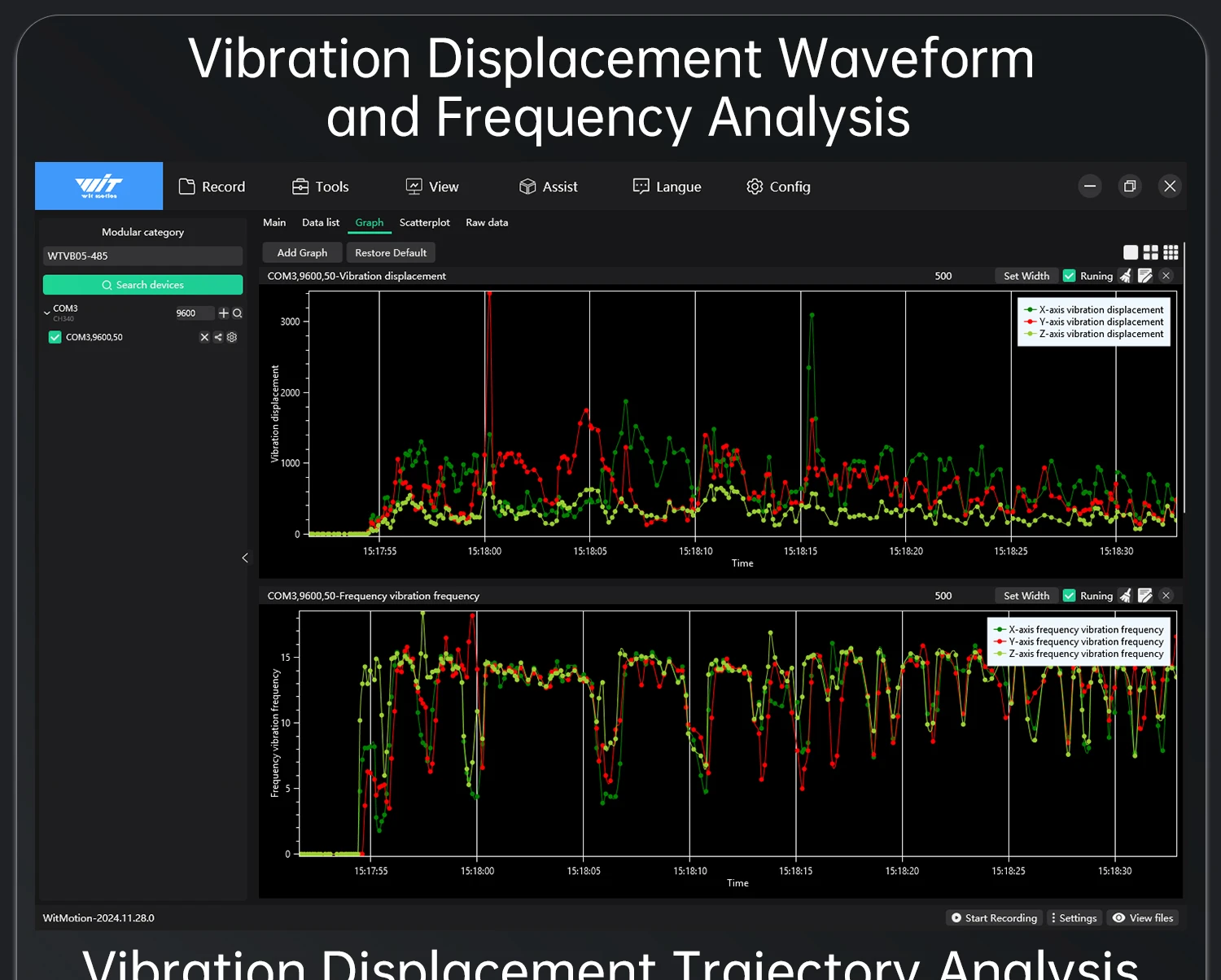Uncheck Runing on the vibration displacement graph

(x=1070, y=276)
